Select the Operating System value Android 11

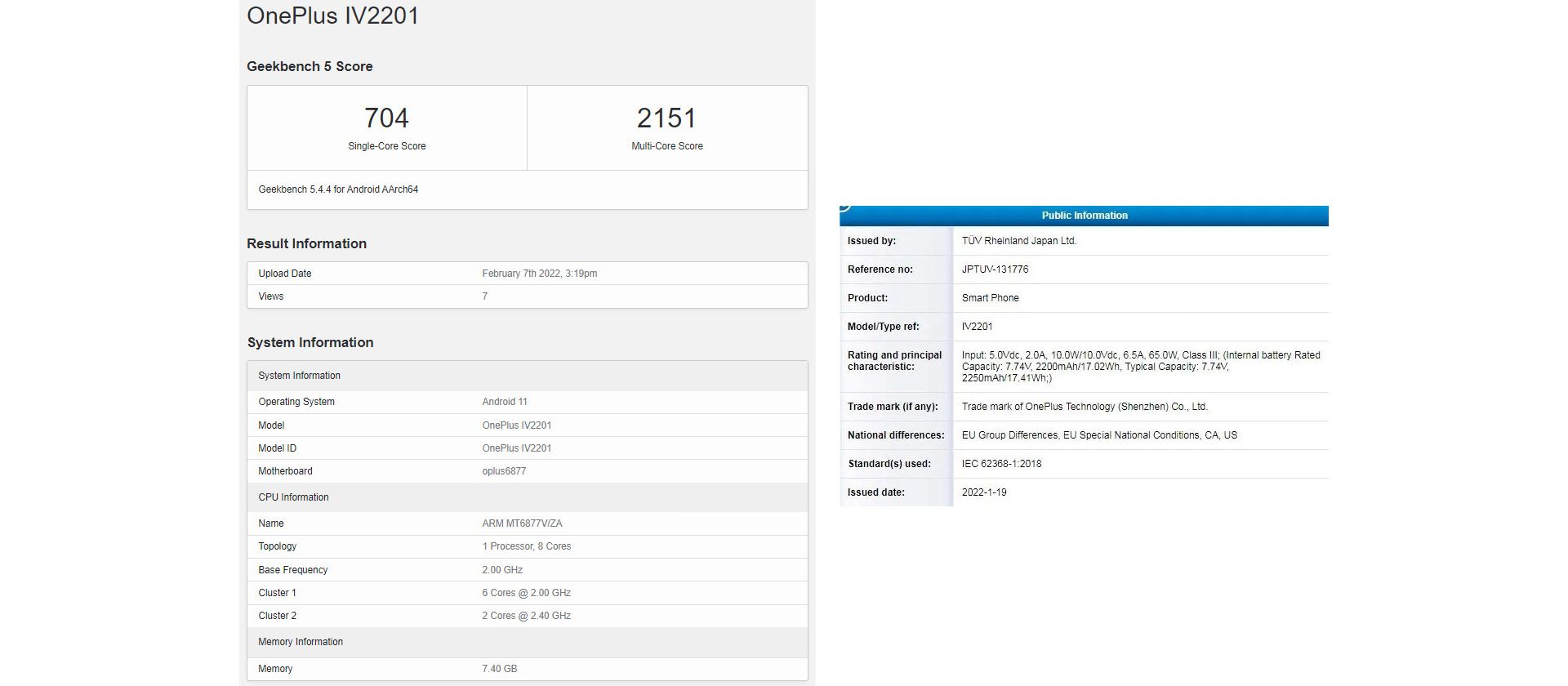[x=504, y=402]
